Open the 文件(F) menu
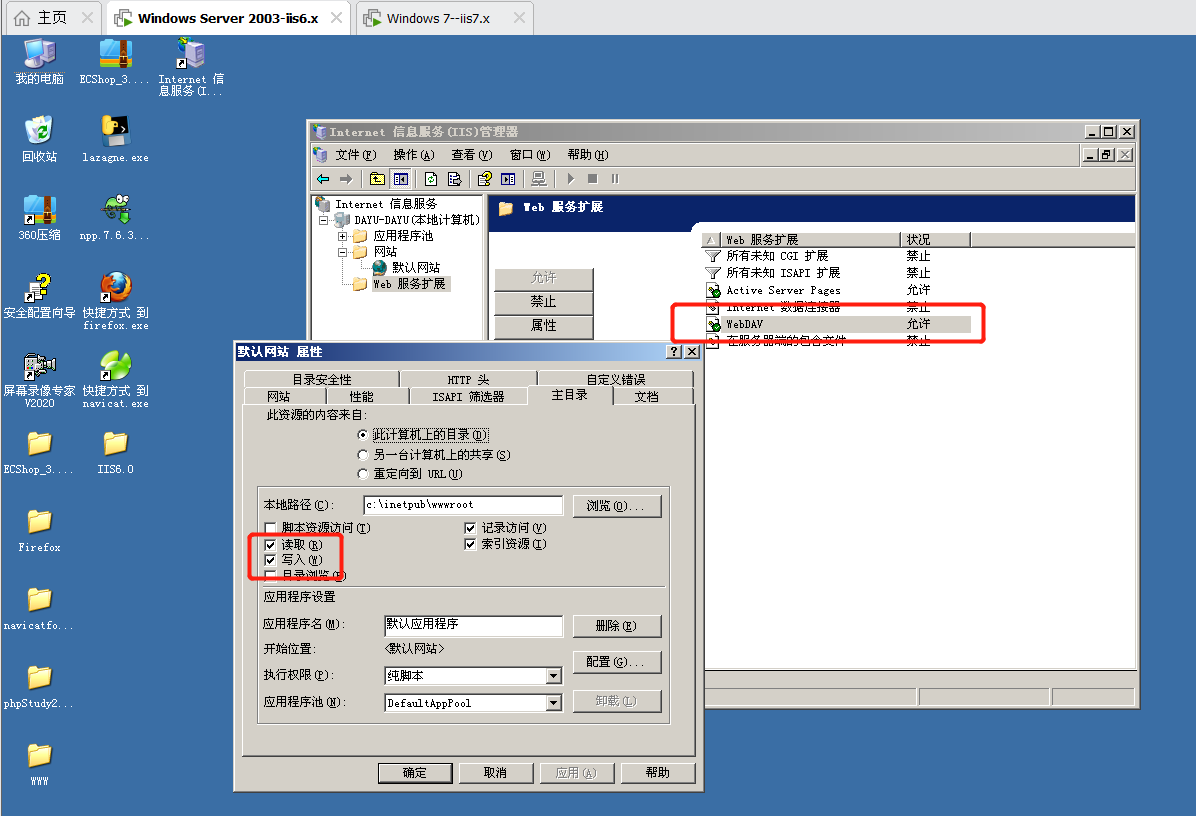1196x816 pixels. click(355, 155)
